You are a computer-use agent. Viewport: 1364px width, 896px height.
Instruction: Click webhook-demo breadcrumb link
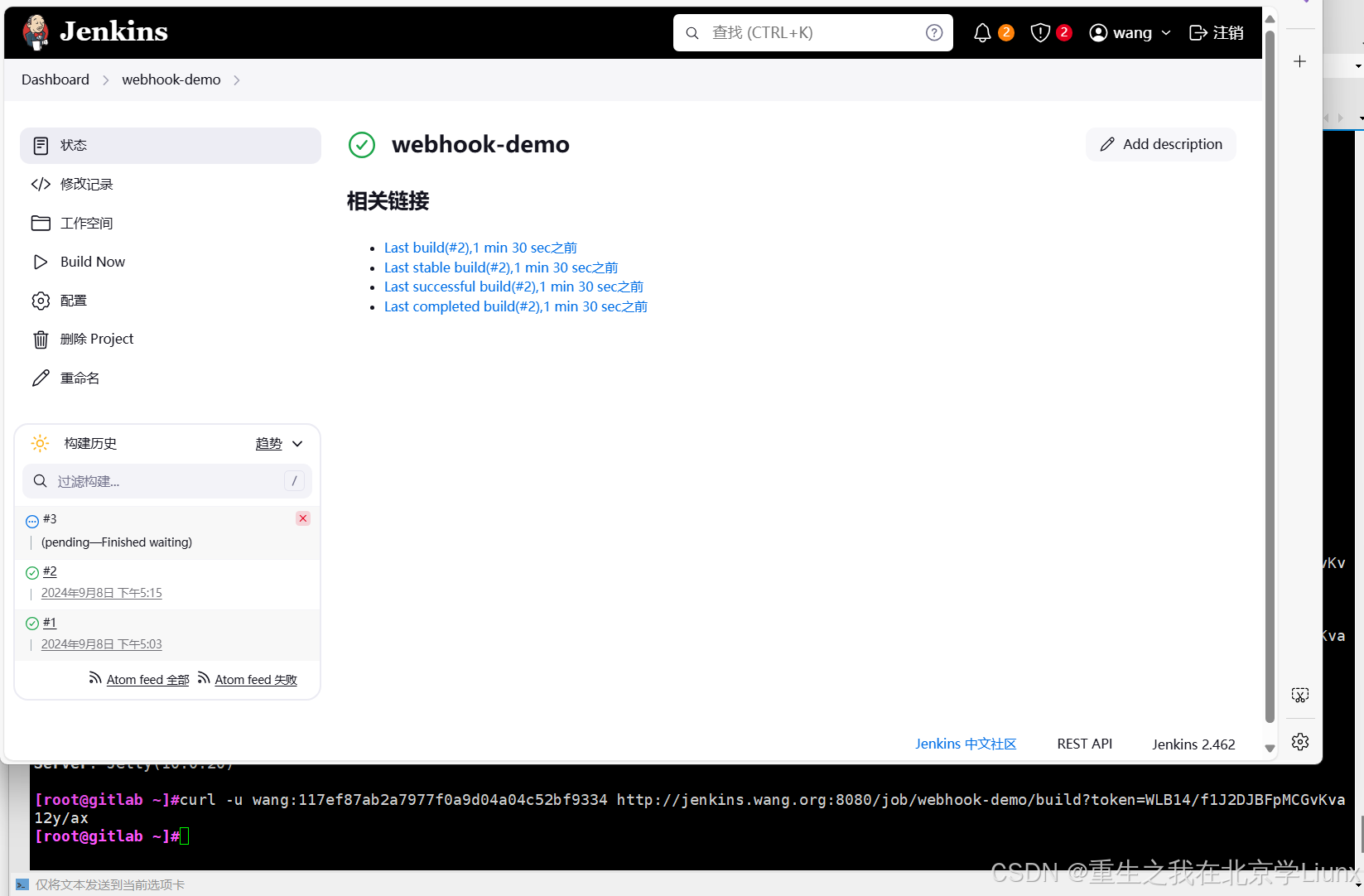[171, 79]
